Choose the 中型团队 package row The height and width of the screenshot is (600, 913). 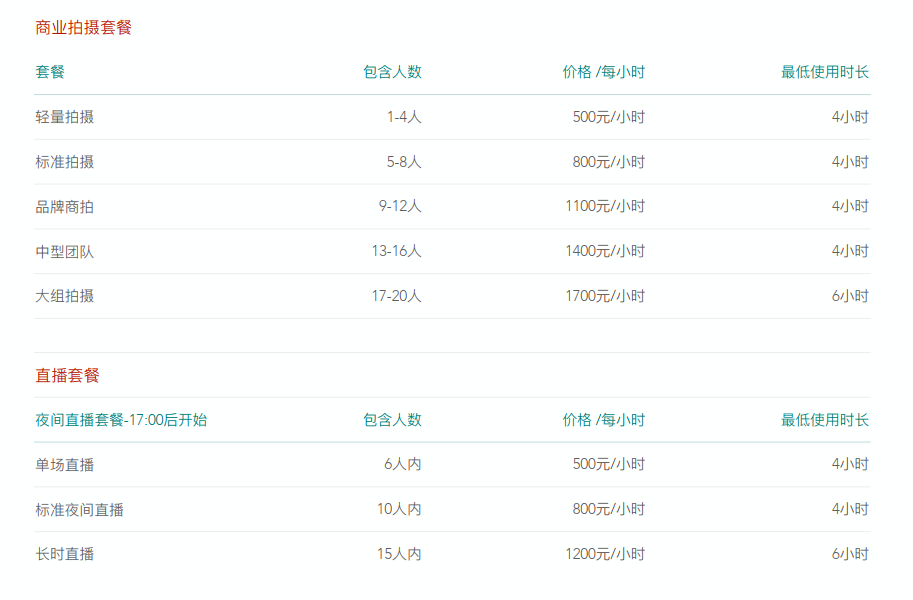452,252
